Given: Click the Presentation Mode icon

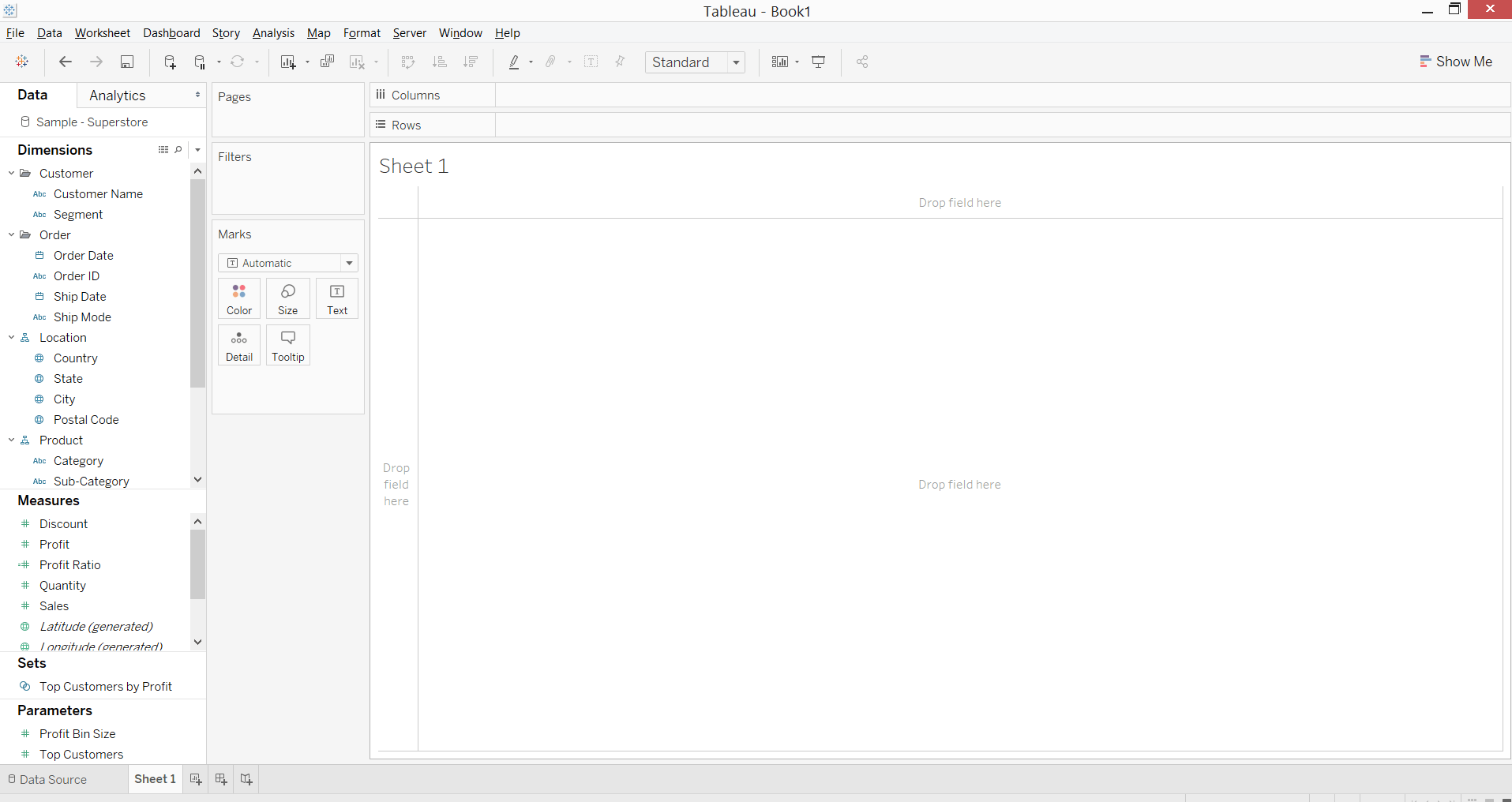Looking at the screenshot, I should (x=819, y=62).
